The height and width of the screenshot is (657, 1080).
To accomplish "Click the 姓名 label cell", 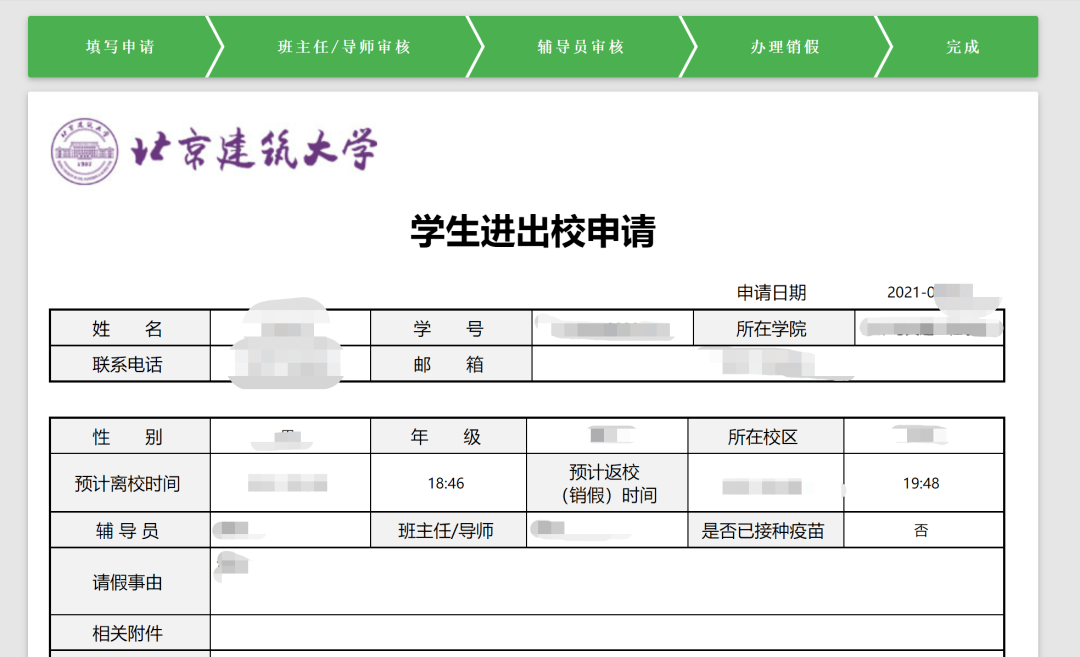I will click(x=130, y=328).
